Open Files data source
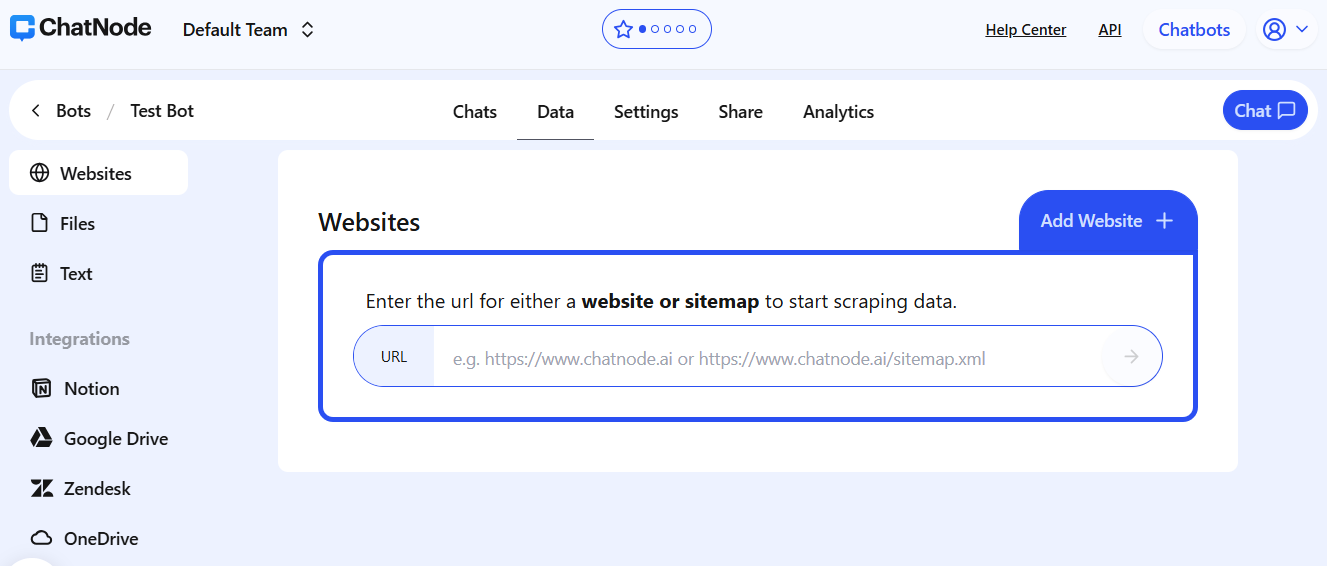1327x566 pixels. (x=99, y=223)
